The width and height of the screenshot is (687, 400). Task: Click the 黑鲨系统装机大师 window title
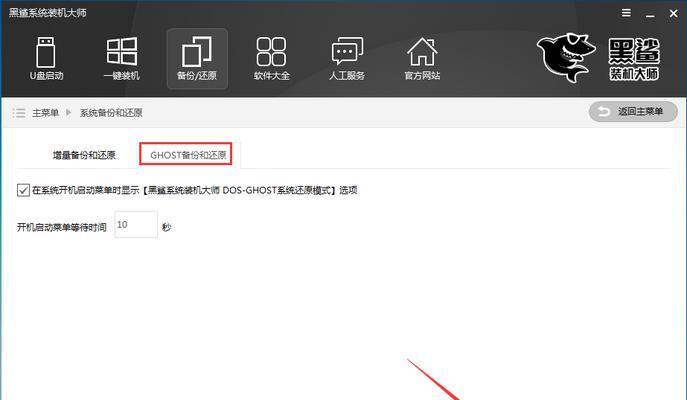[48, 13]
